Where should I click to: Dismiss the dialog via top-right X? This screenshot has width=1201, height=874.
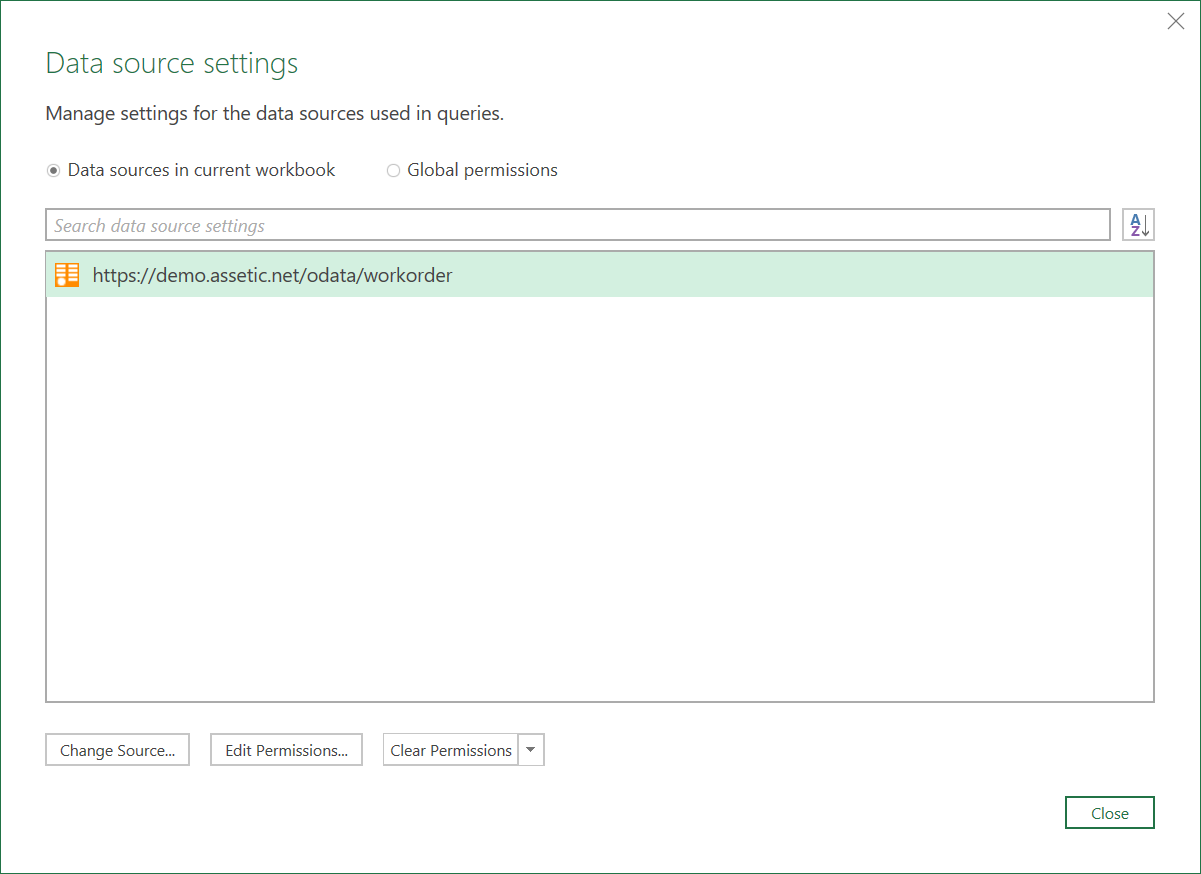[1176, 22]
